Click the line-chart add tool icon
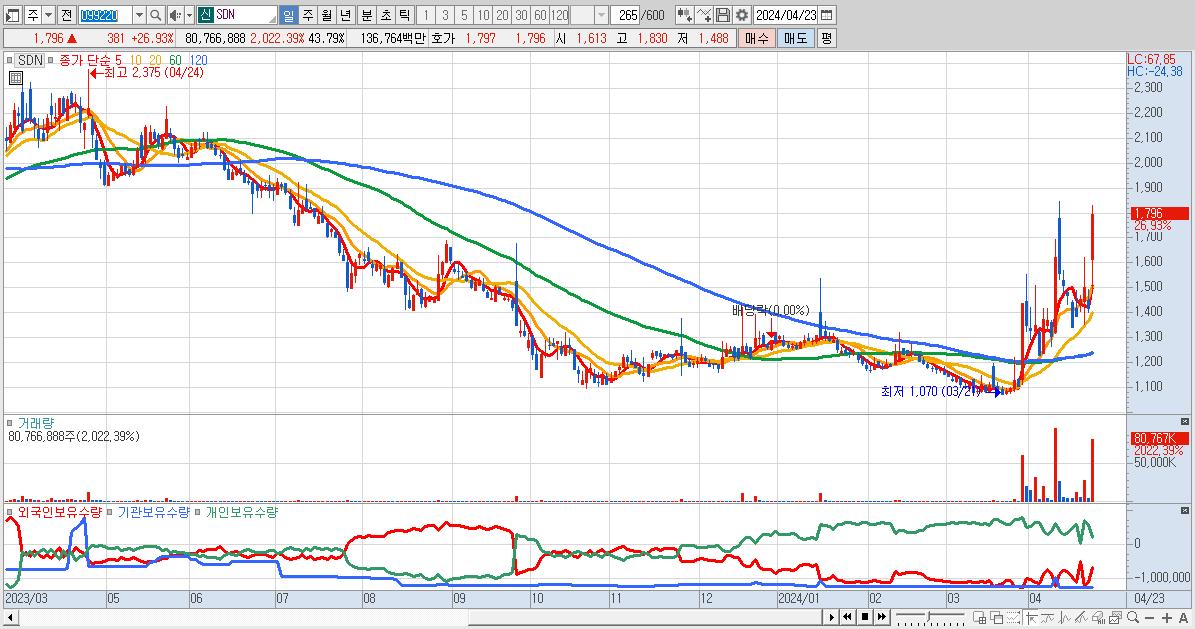 point(704,14)
